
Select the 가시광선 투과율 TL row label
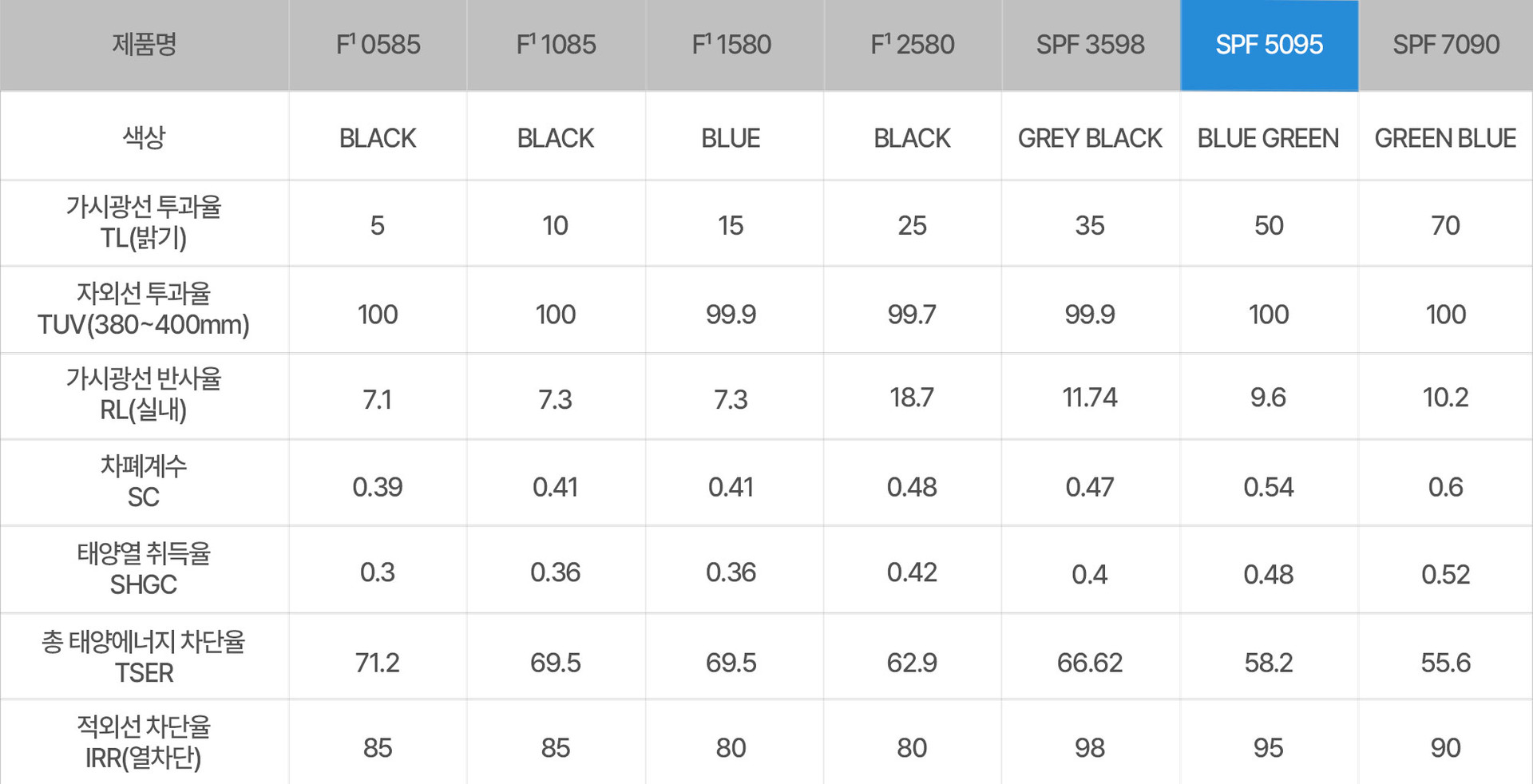coord(145,223)
